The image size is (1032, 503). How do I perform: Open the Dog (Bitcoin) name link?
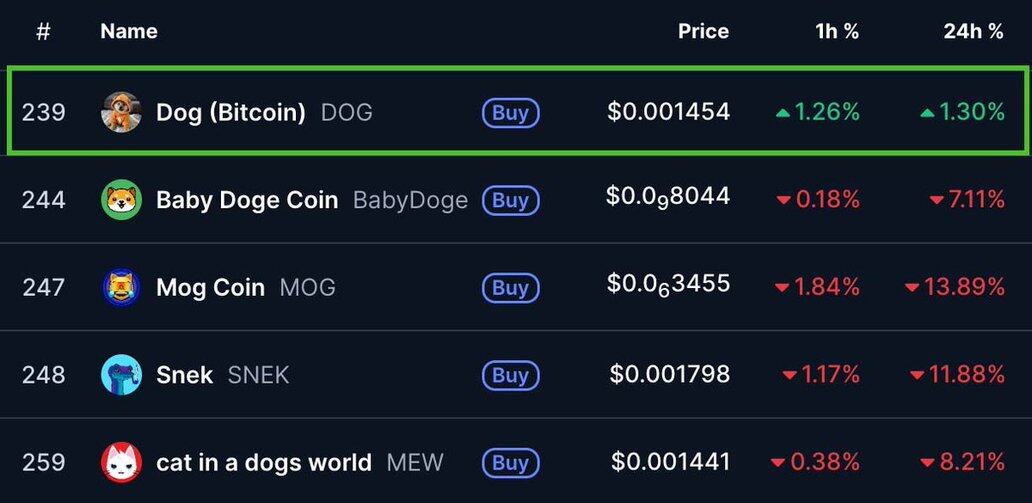[231, 112]
